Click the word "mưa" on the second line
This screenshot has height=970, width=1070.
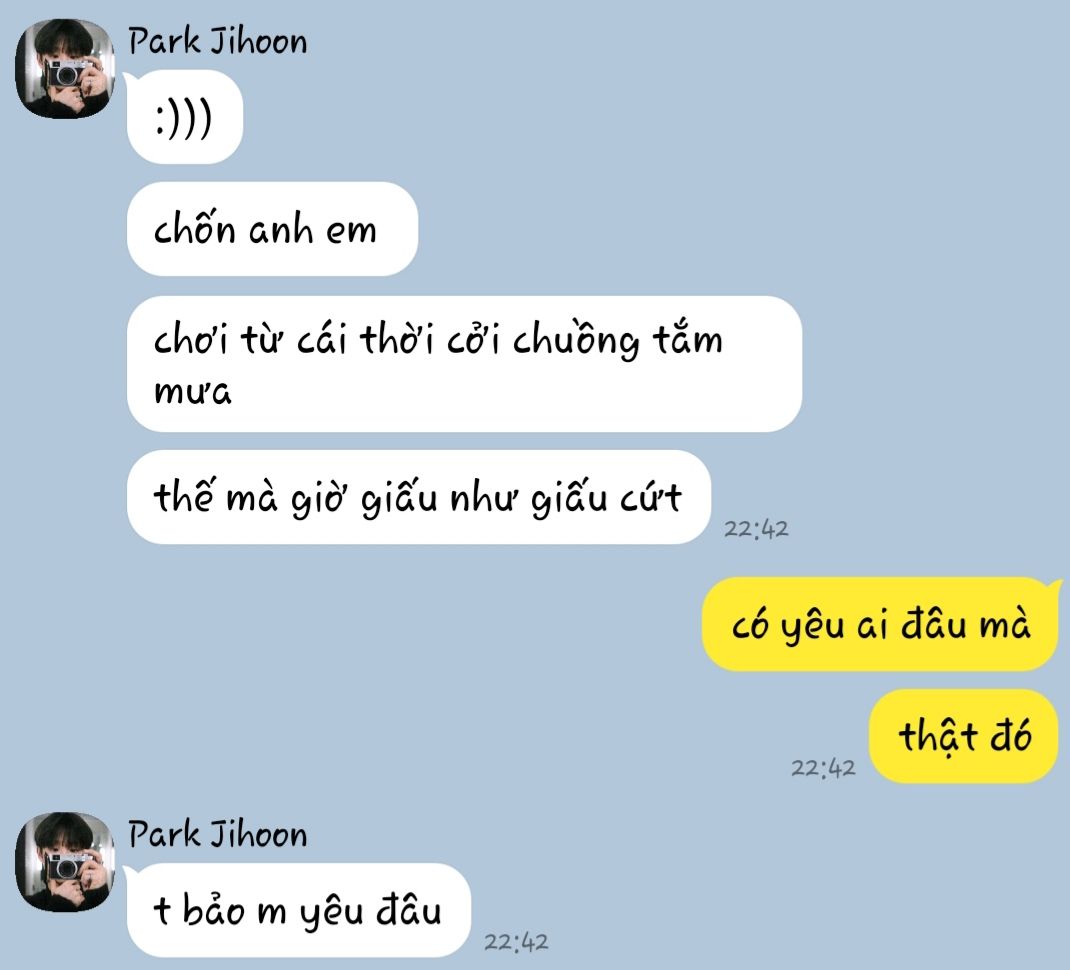(192, 392)
